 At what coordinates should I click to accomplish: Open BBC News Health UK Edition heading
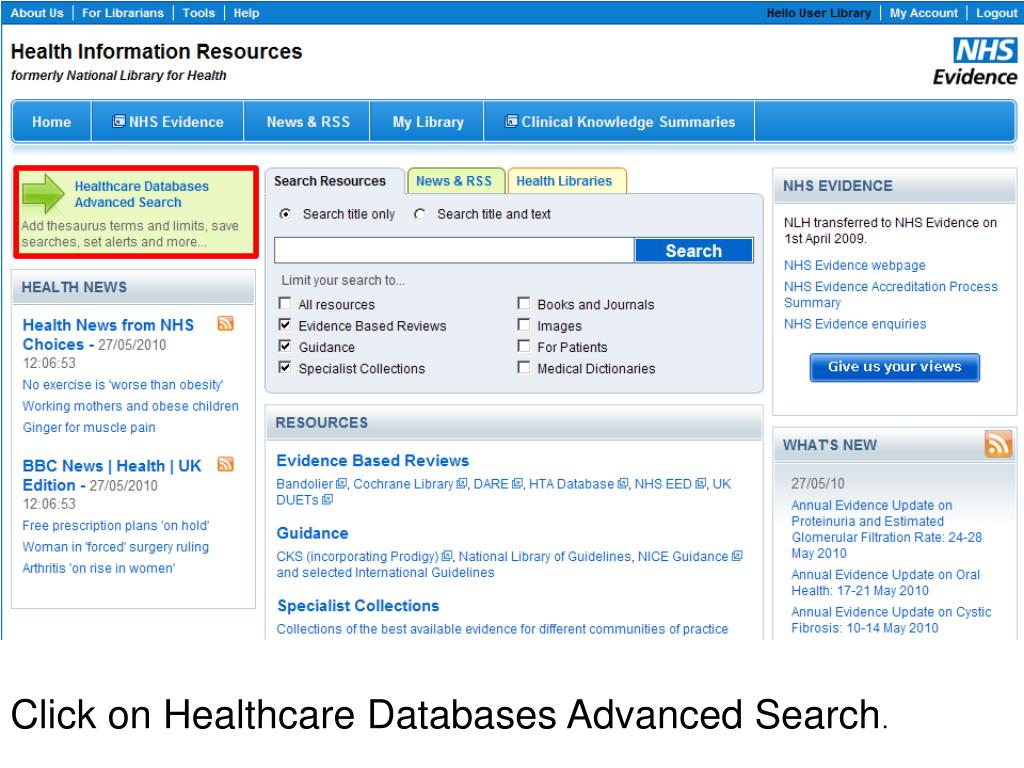tap(112, 475)
